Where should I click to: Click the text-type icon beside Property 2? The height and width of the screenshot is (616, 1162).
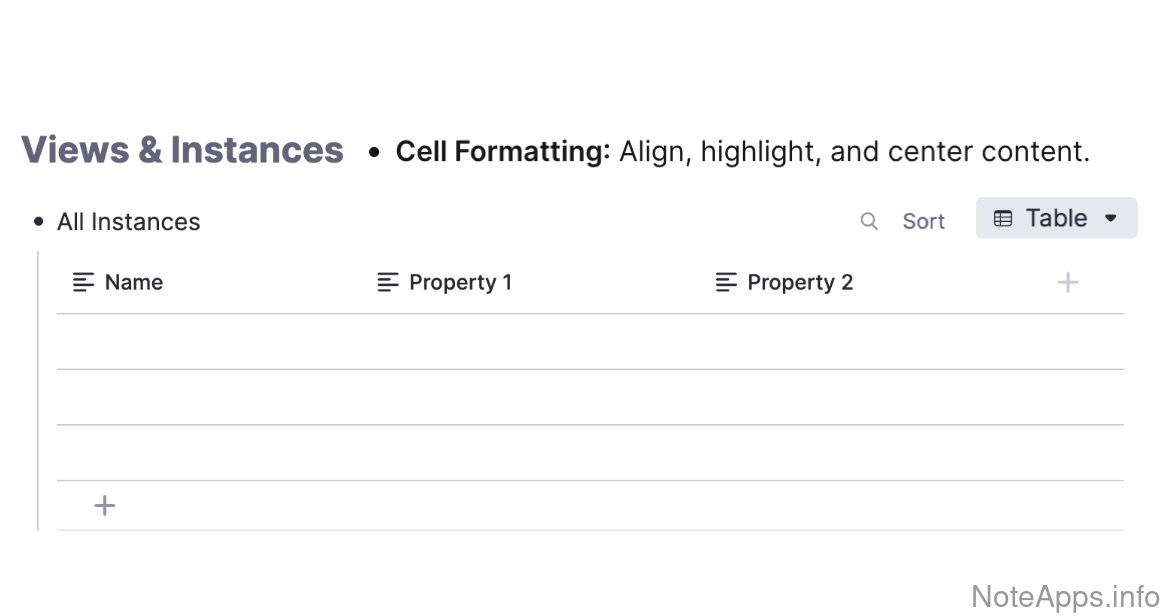click(x=726, y=282)
